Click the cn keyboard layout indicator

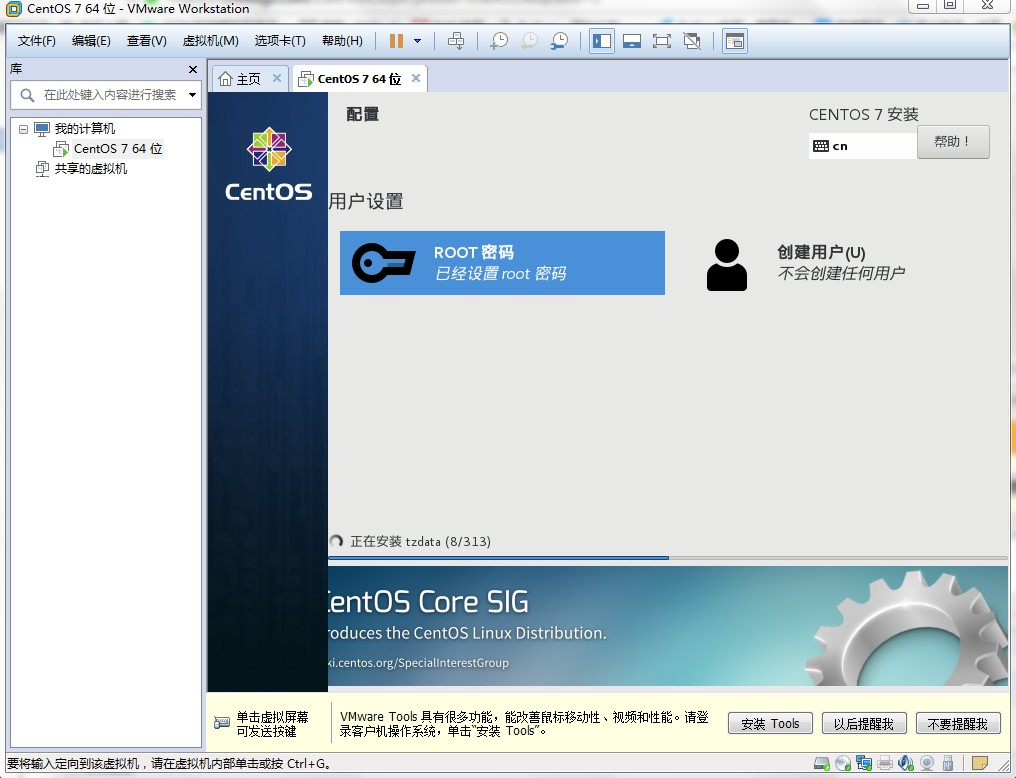pos(862,146)
